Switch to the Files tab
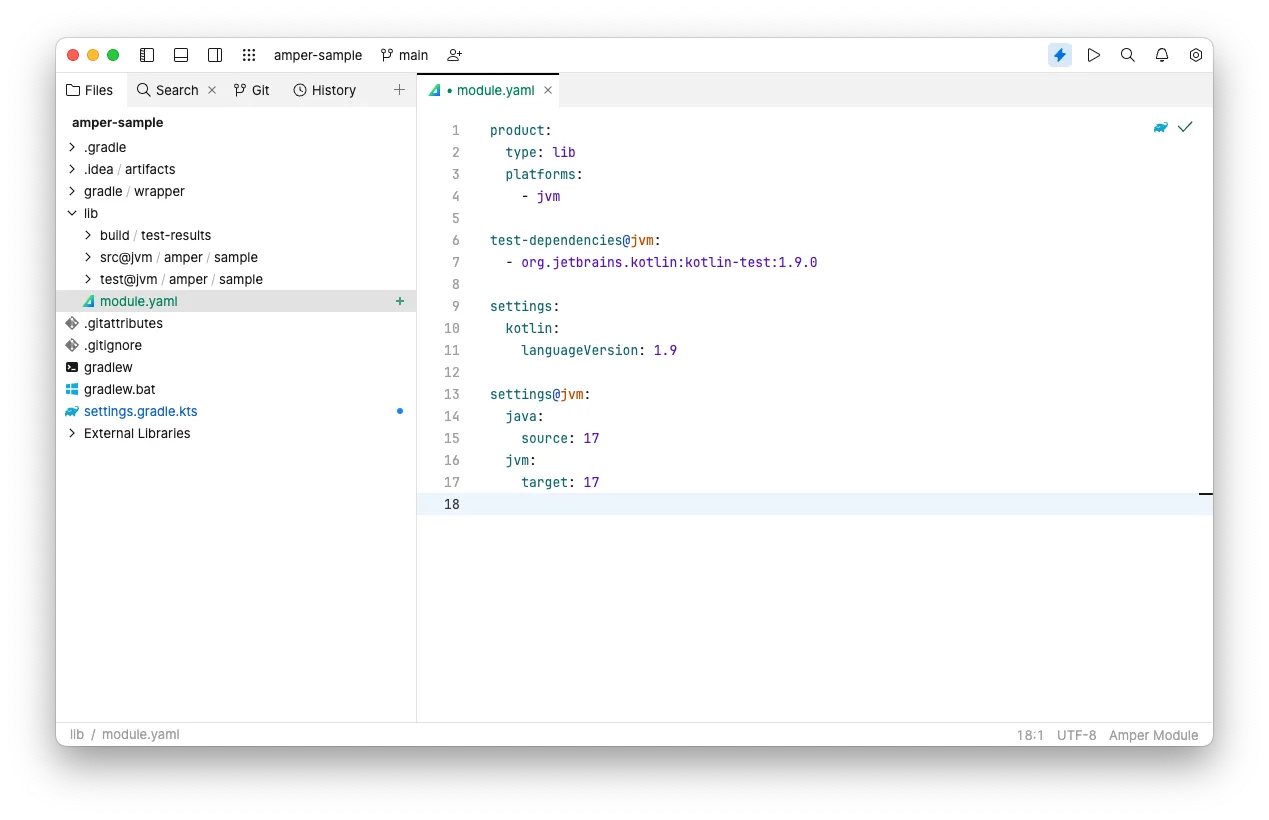This screenshot has height=820, width=1269. [x=90, y=90]
